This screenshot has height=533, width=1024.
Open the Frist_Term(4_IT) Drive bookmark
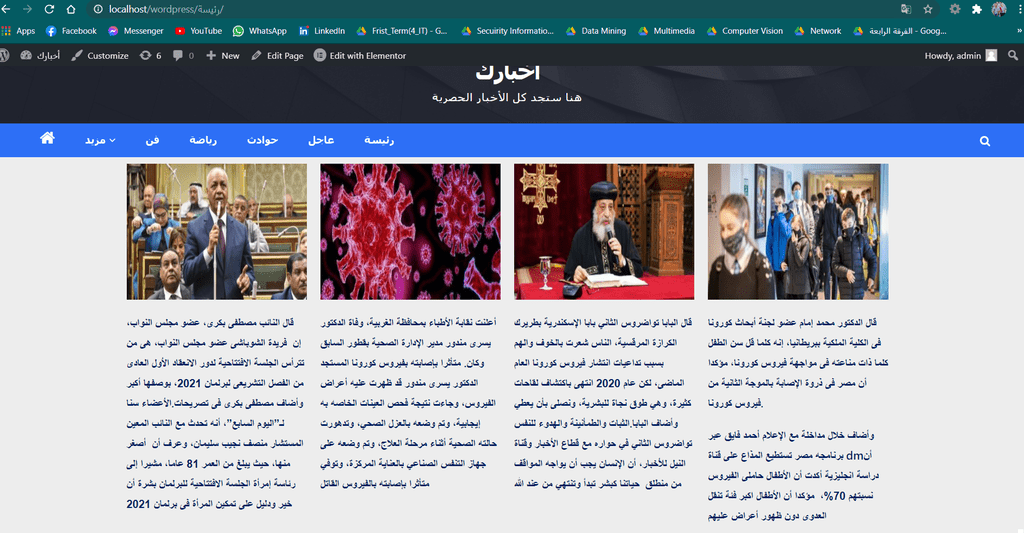pyautogui.click(x=402, y=31)
